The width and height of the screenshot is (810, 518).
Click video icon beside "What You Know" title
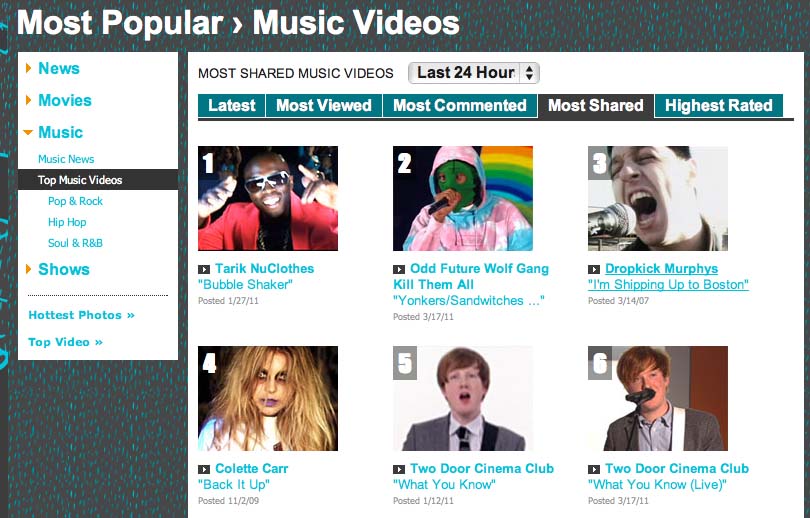pos(399,469)
